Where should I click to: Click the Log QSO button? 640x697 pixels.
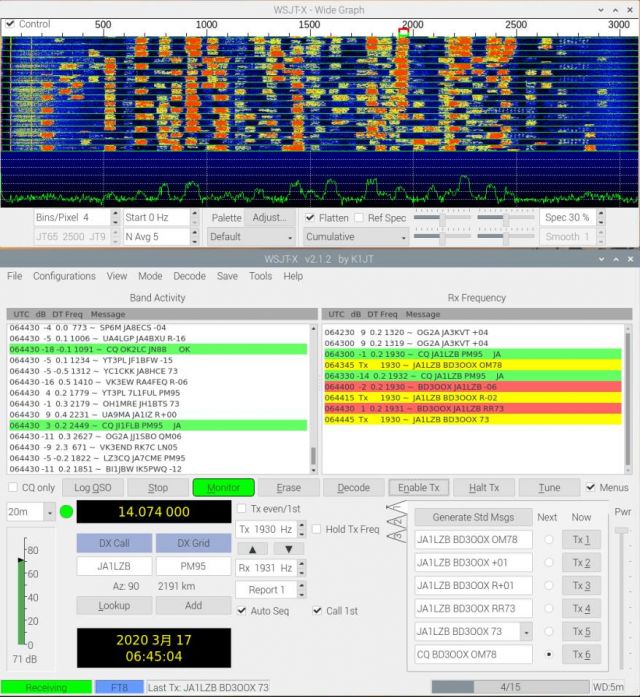tap(92, 488)
